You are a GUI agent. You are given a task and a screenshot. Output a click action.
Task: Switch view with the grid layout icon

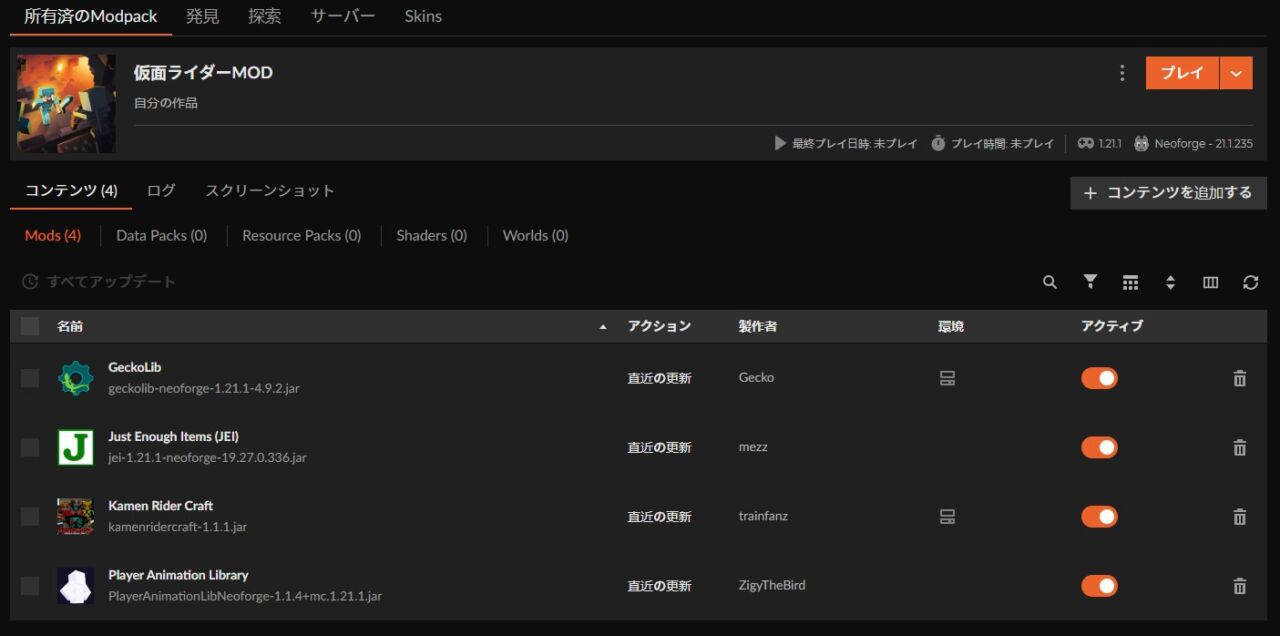[x=1130, y=283]
